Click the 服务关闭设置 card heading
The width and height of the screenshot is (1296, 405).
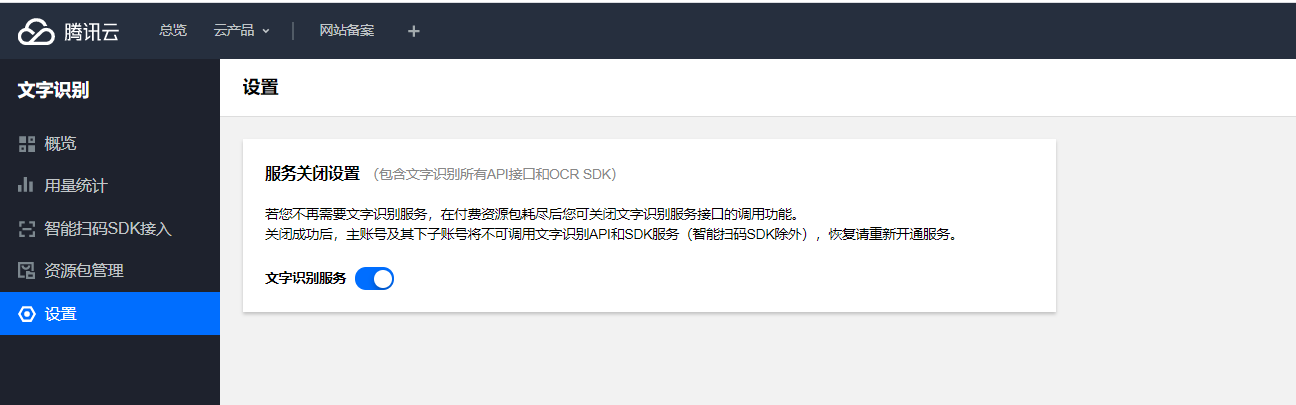[x=312, y=173]
